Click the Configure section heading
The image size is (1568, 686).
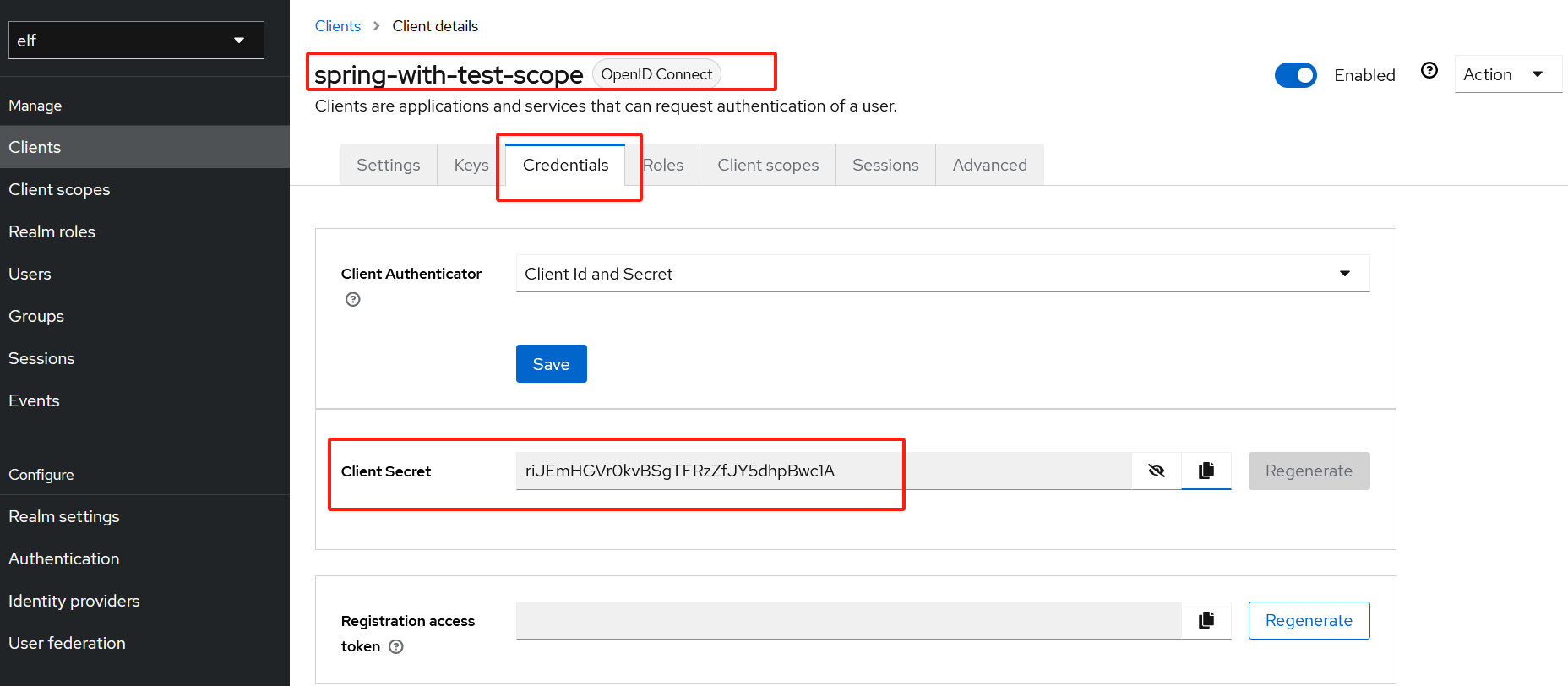(x=41, y=475)
